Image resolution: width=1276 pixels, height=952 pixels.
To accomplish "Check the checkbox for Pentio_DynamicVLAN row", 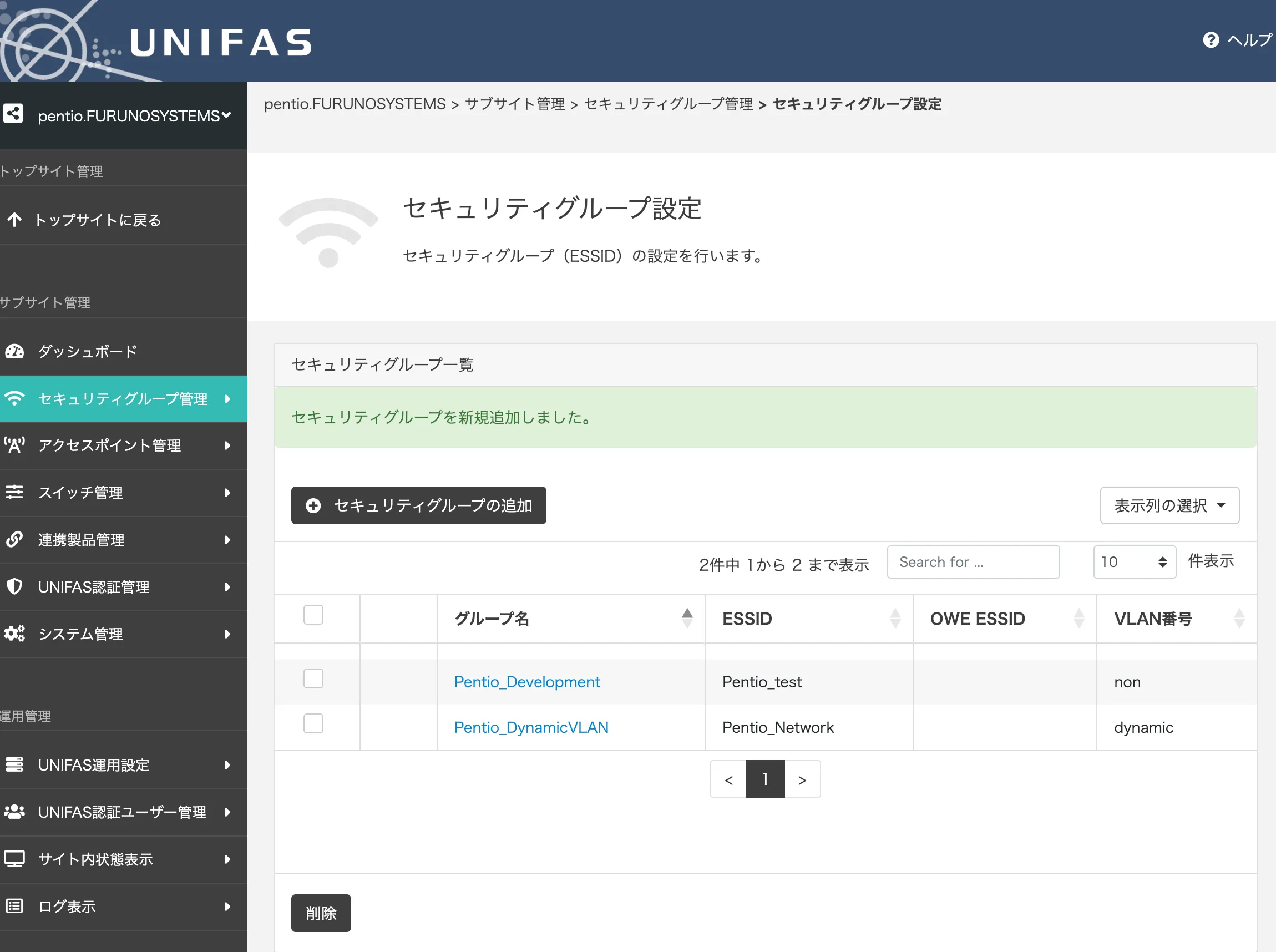I will click(x=313, y=724).
